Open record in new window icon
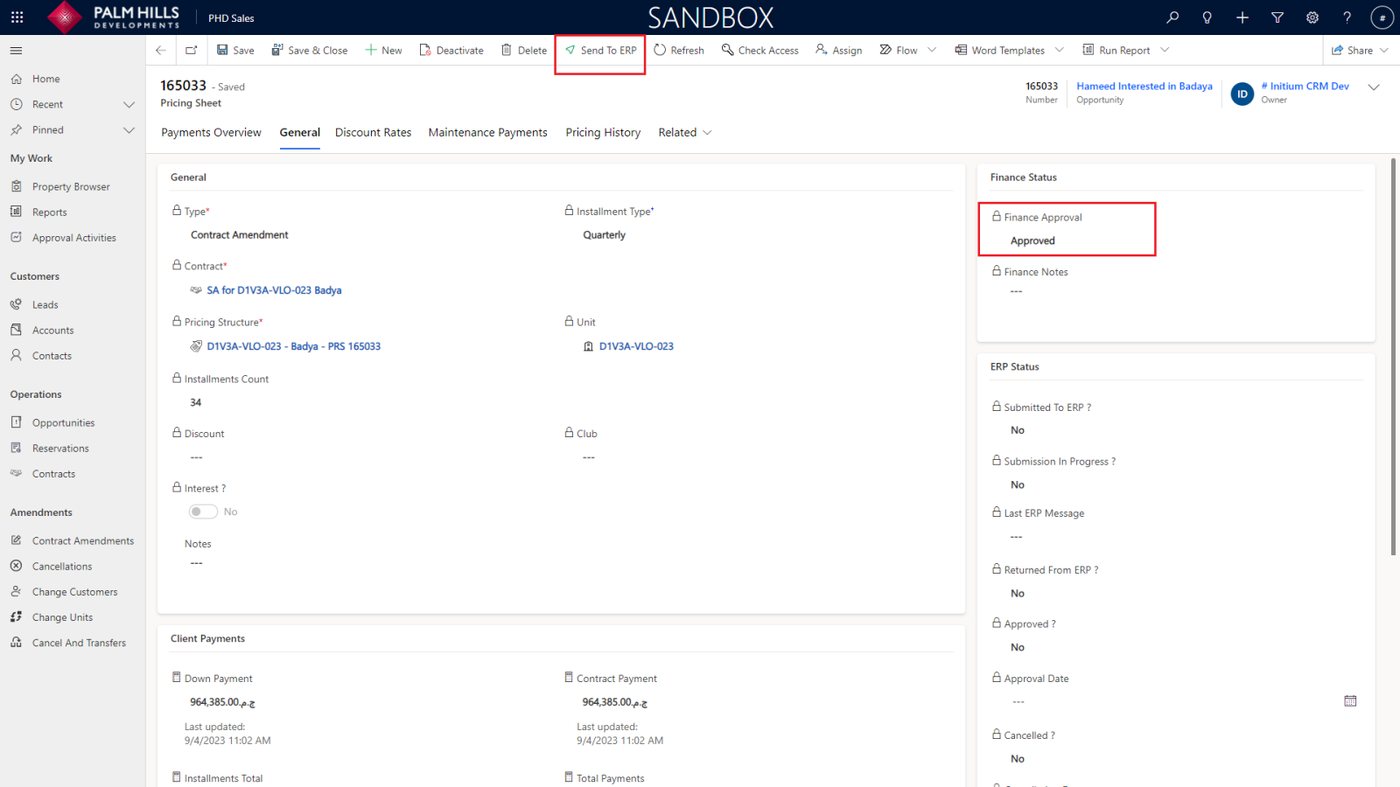This screenshot has height=787, width=1400. [x=191, y=50]
